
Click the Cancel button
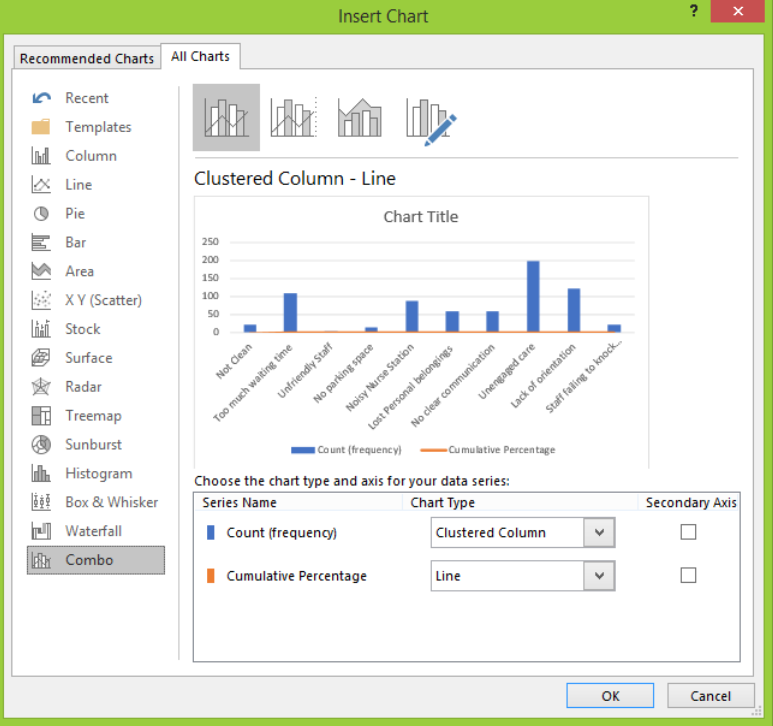coord(710,695)
